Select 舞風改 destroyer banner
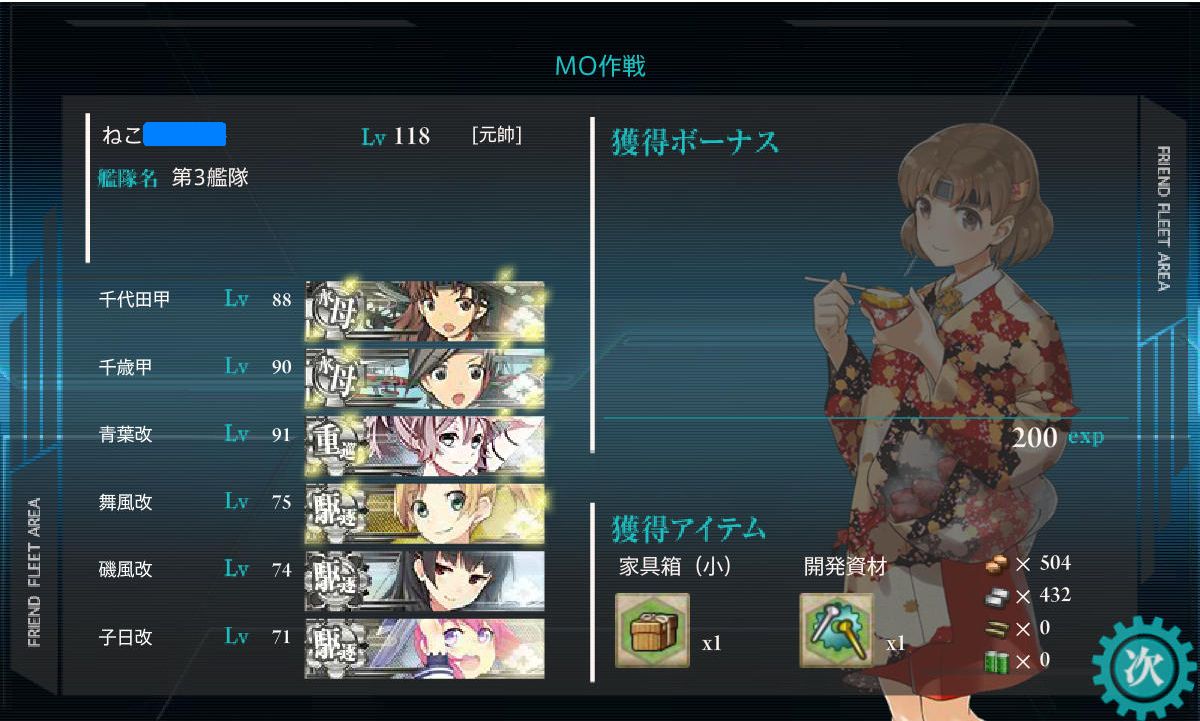 425,502
